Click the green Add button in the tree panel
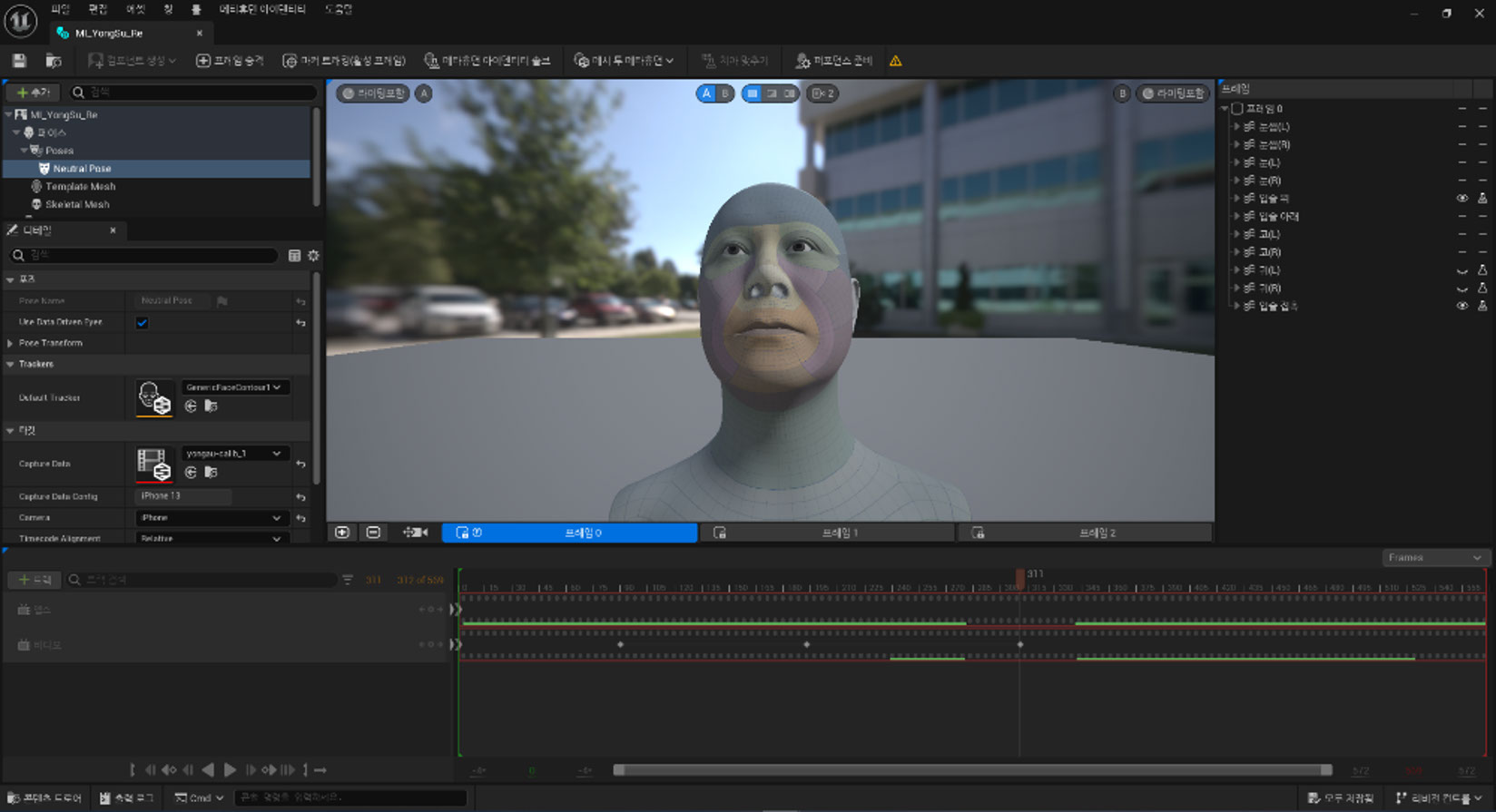This screenshot has width=1496, height=812. click(x=33, y=93)
